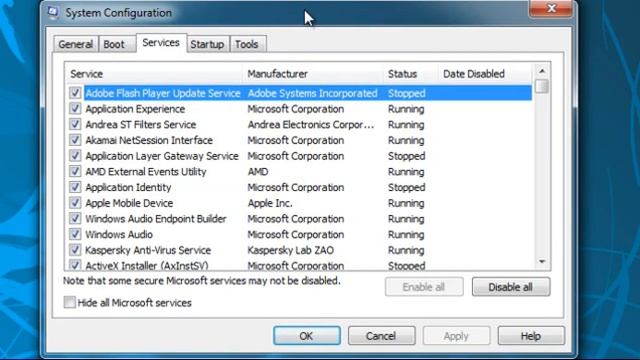This screenshot has width=640, height=360.
Task: Uncheck Application Identity service
Action: (x=75, y=187)
